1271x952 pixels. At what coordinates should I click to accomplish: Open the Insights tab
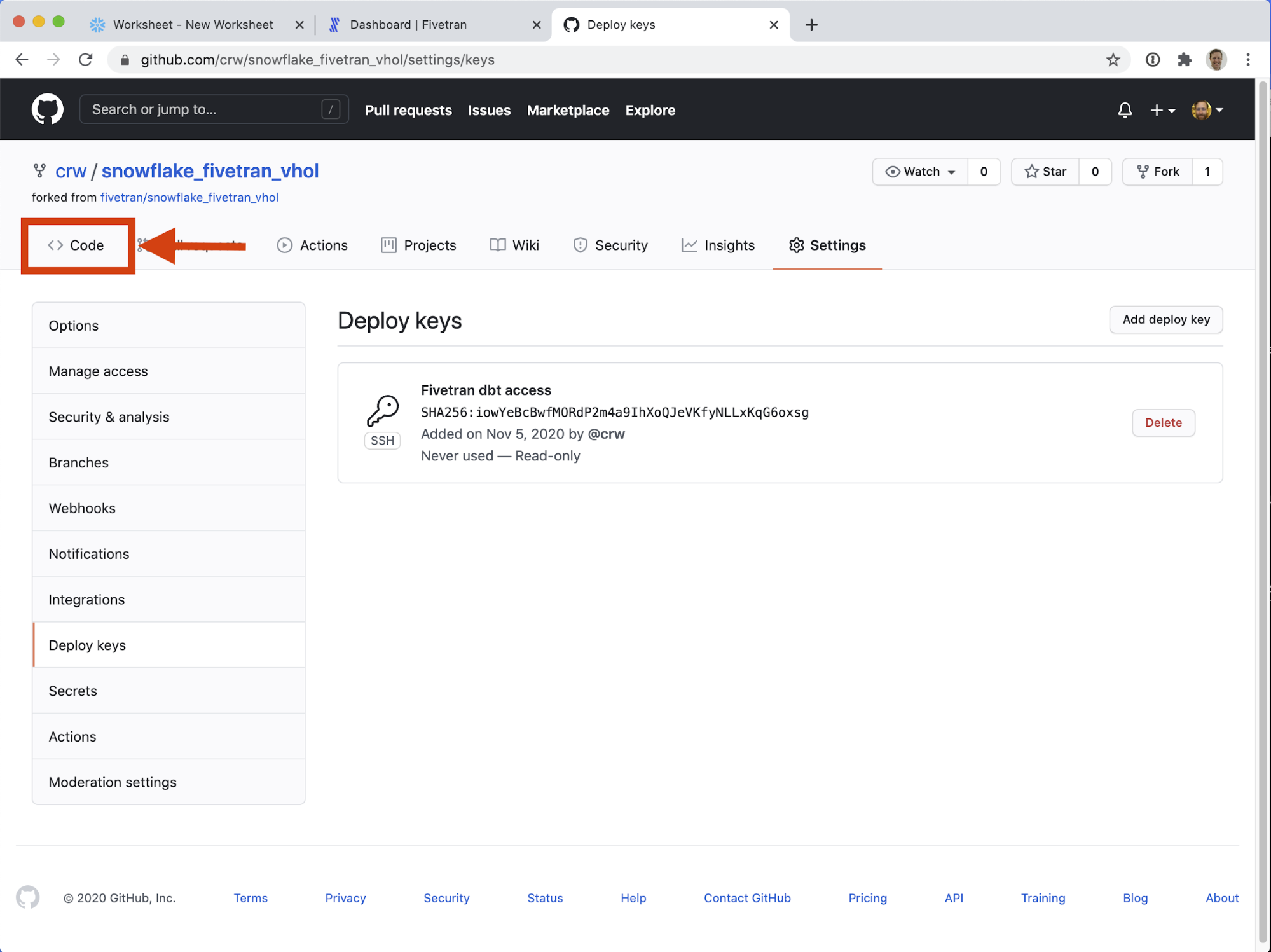pos(718,245)
